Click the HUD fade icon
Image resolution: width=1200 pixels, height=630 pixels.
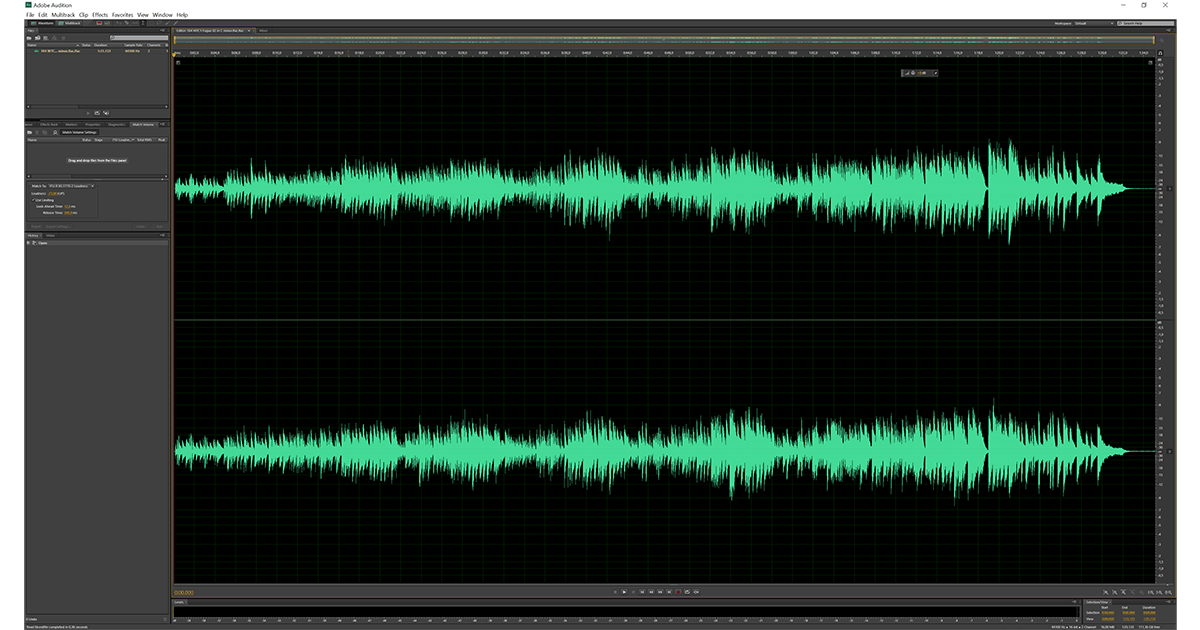click(907, 73)
